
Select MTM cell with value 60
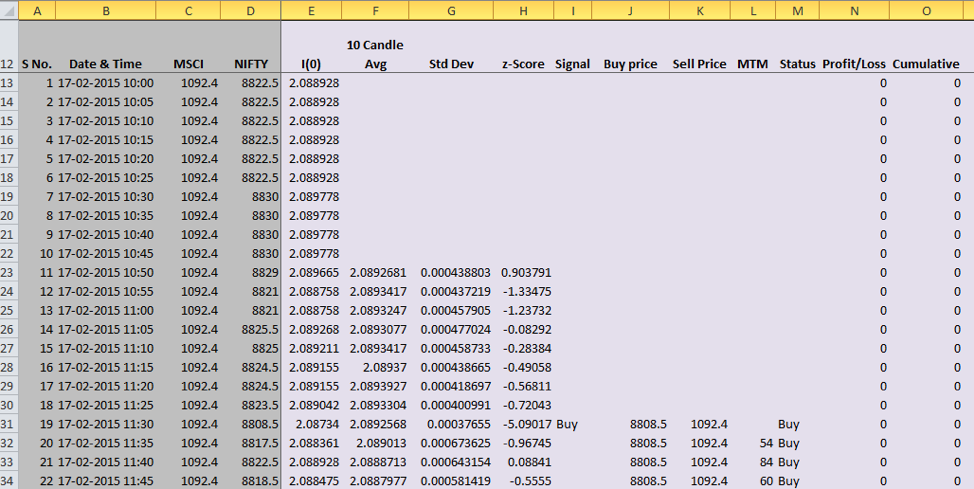click(x=753, y=481)
